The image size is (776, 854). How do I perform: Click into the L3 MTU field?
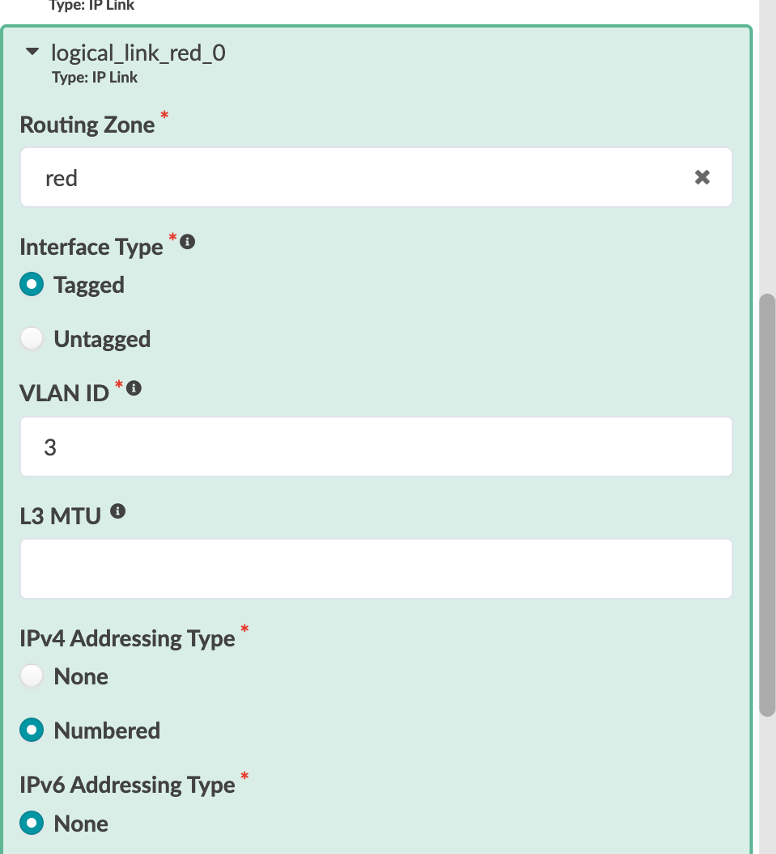pos(376,569)
